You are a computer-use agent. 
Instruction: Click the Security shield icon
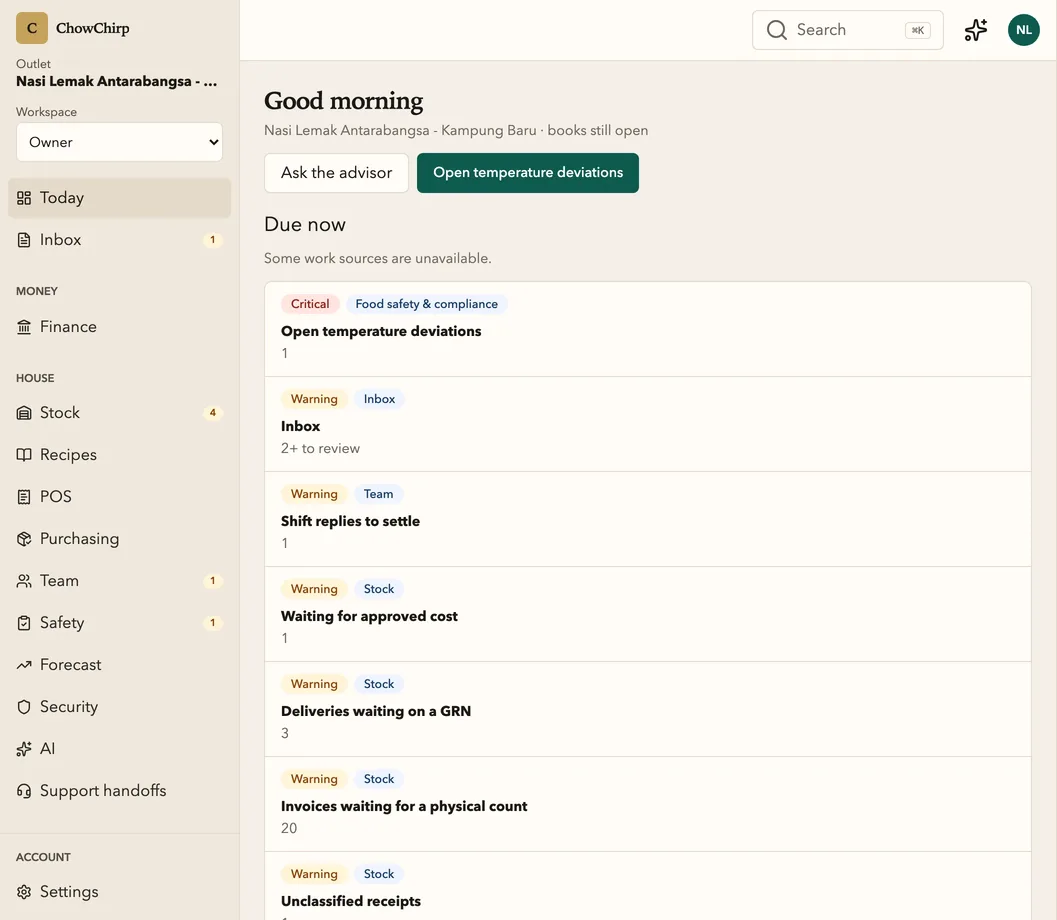(24, 706)
